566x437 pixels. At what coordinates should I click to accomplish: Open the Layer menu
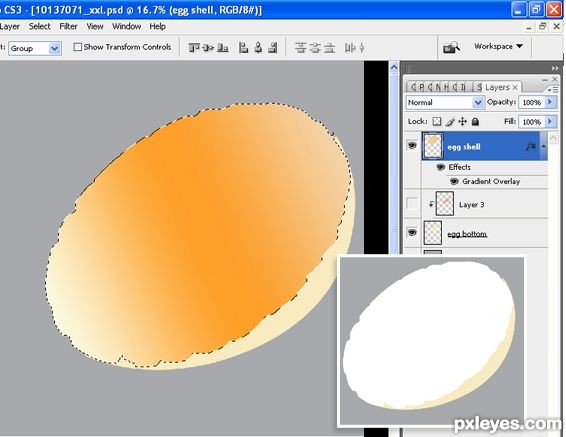[9, 26]
